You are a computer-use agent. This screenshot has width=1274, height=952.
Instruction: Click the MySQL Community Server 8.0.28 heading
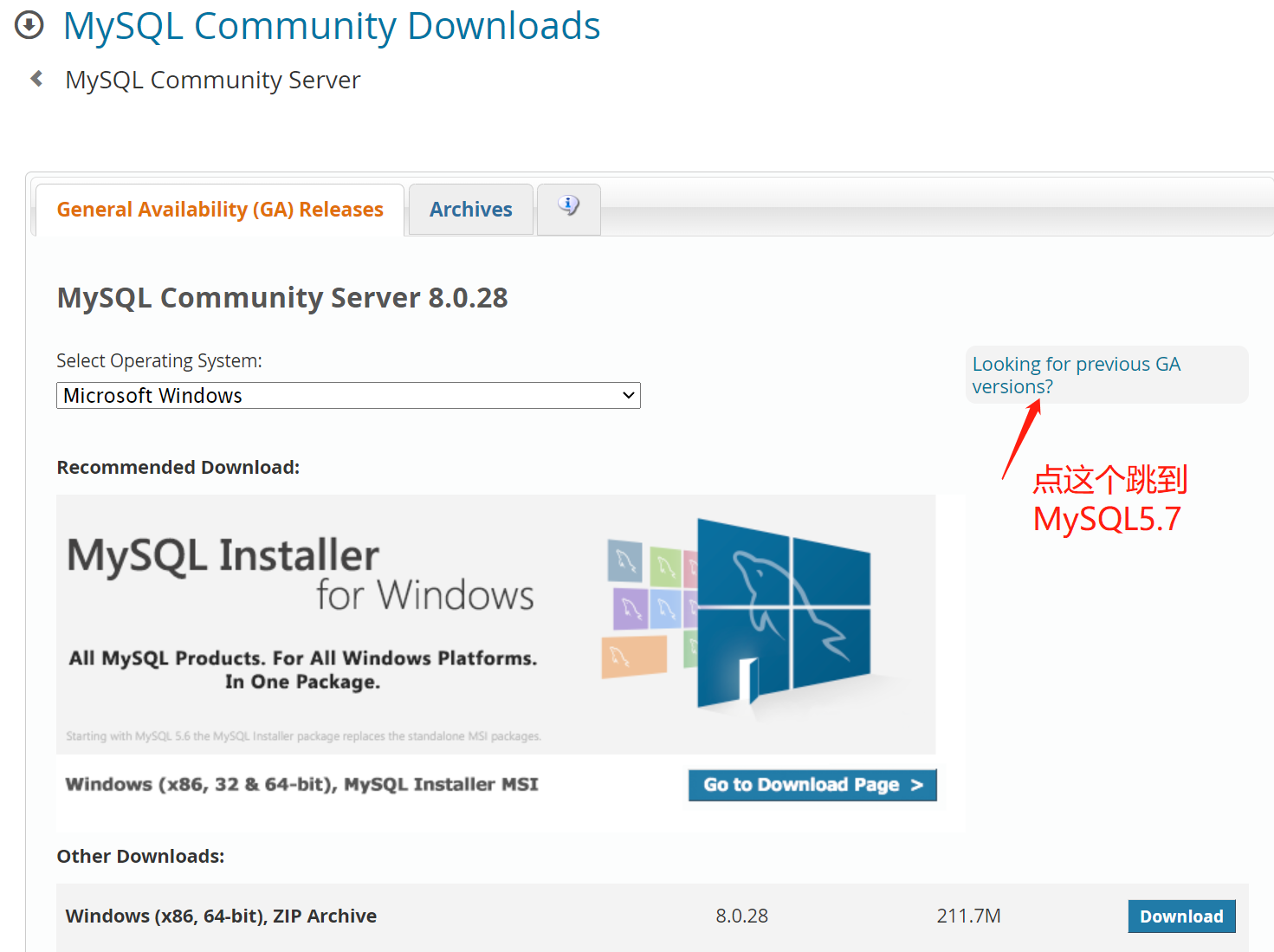[x=282, y=298]
